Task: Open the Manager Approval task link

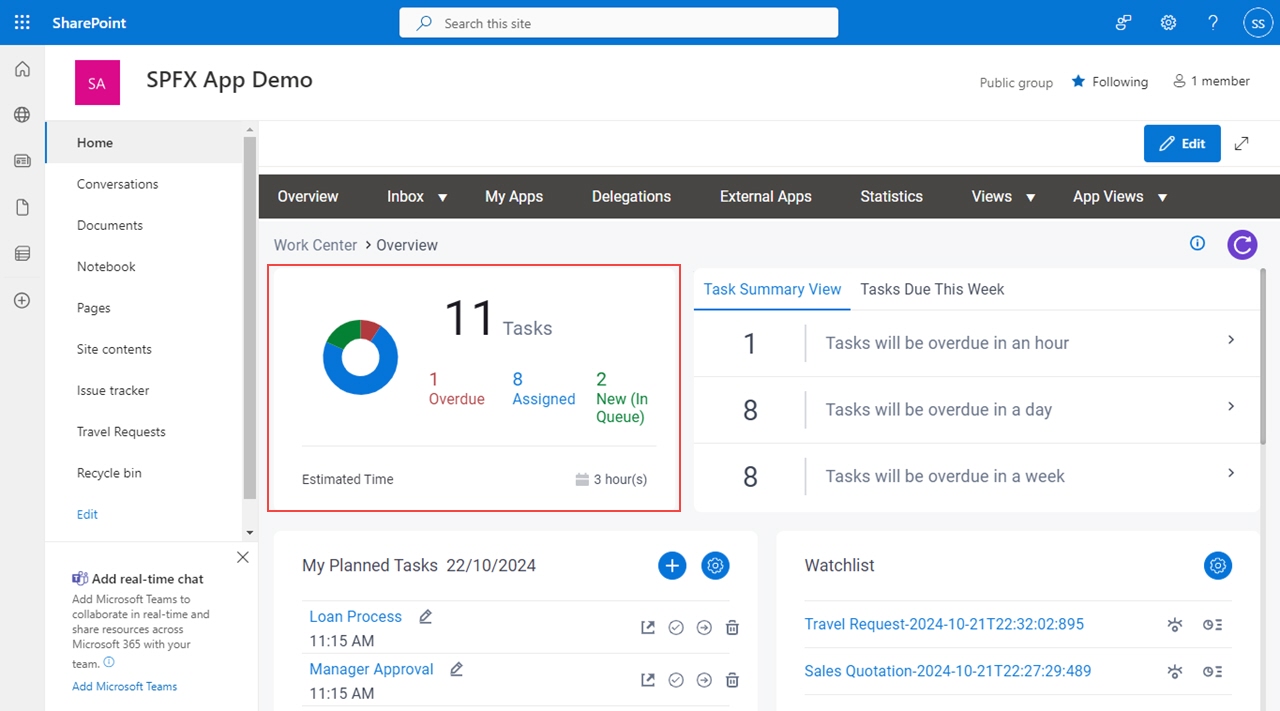Action: pyautogui.click(x=371, y=669)
